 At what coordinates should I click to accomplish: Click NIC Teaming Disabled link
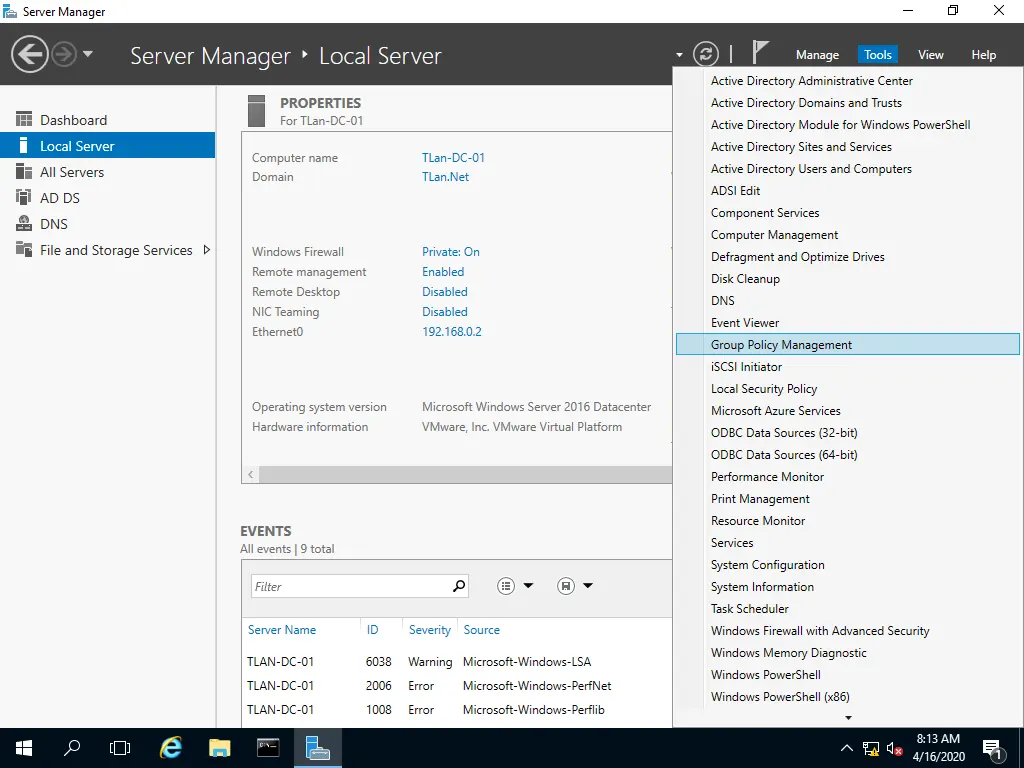445,312
